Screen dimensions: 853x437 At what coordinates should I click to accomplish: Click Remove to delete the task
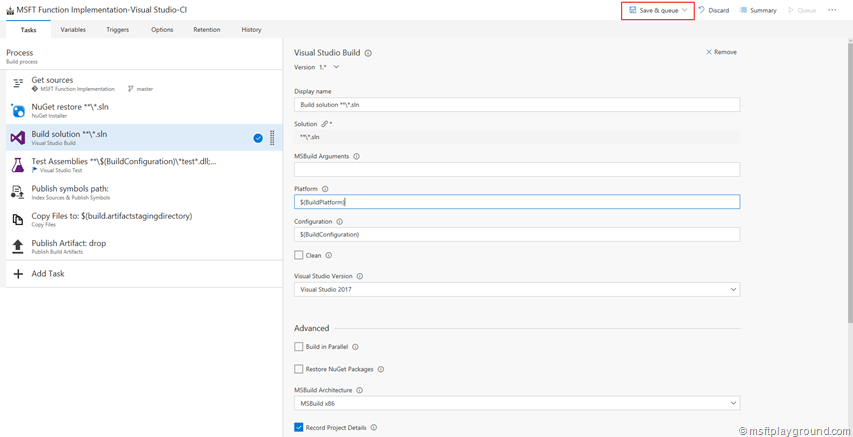click(721, 52)
